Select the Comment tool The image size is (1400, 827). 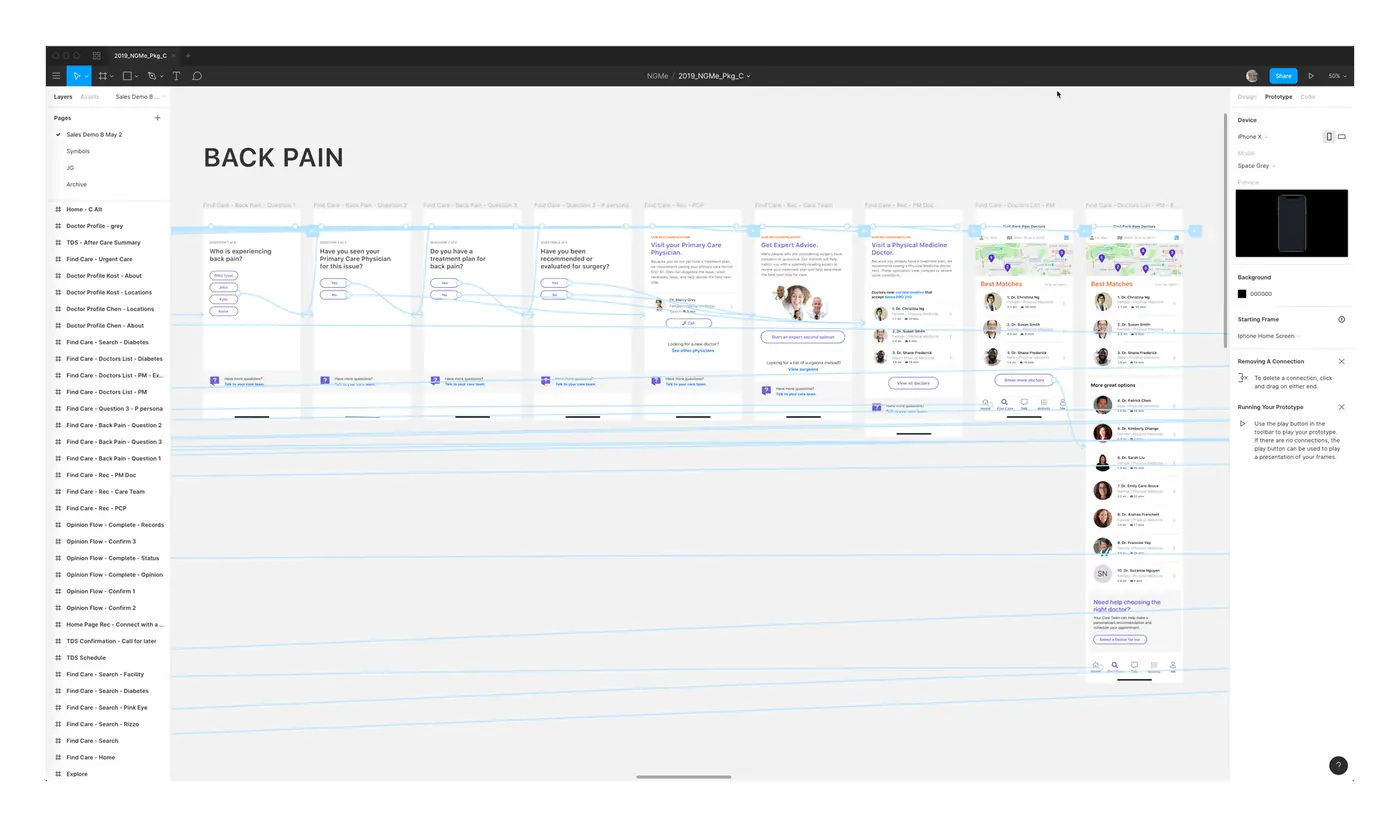coord(197,76)
